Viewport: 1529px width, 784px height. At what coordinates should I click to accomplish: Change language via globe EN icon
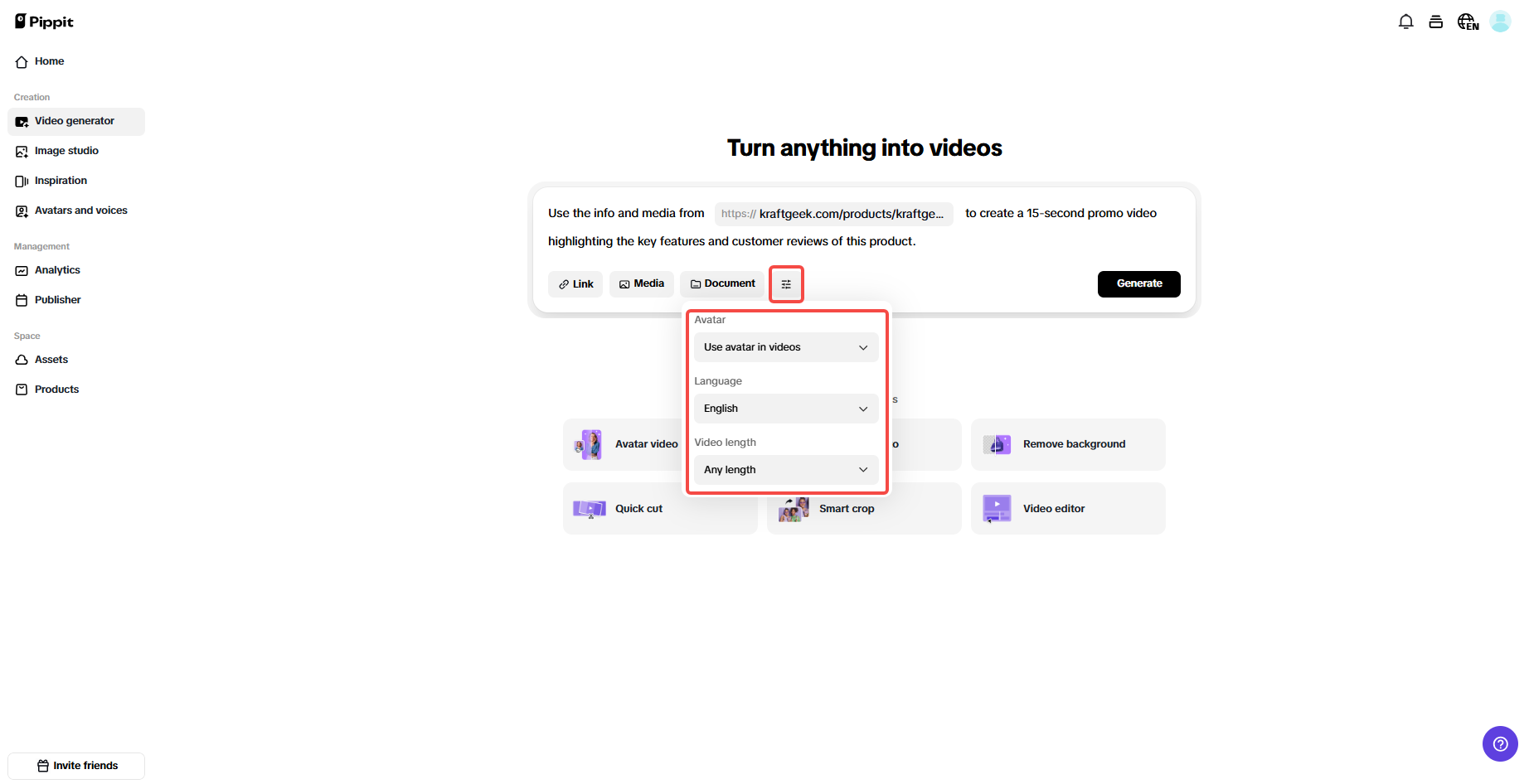(x=1468, y=22)
